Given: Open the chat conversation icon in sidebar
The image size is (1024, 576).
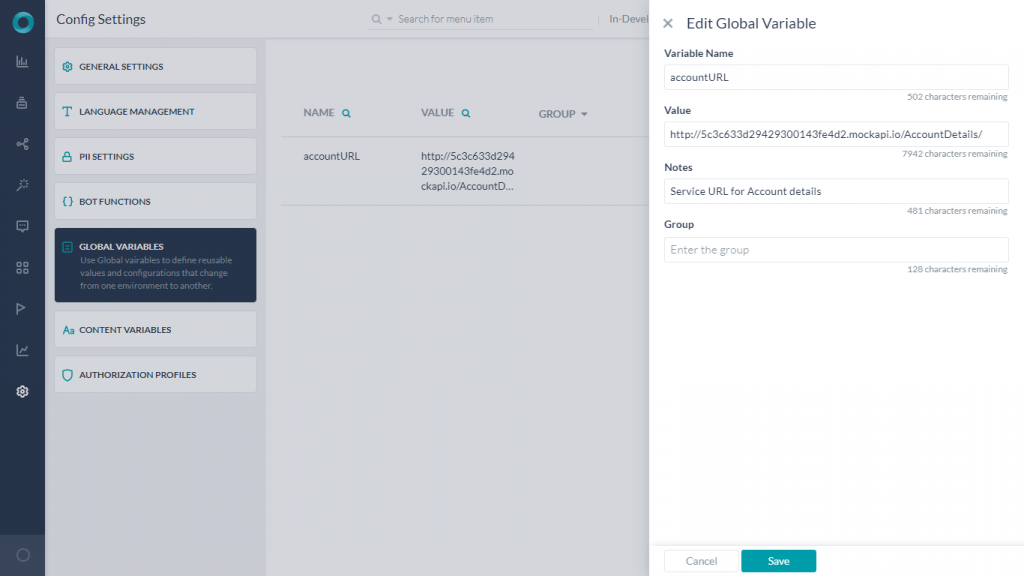Looking at the screenshot, I should click(x=22, y=226).
